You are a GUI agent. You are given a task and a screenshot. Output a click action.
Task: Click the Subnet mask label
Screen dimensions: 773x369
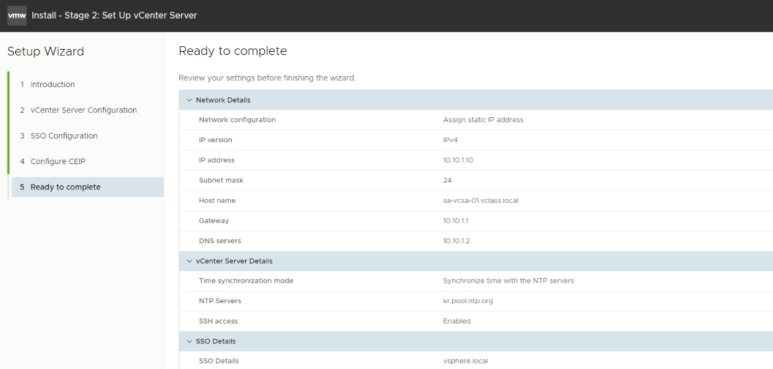(x=221, y=180)
